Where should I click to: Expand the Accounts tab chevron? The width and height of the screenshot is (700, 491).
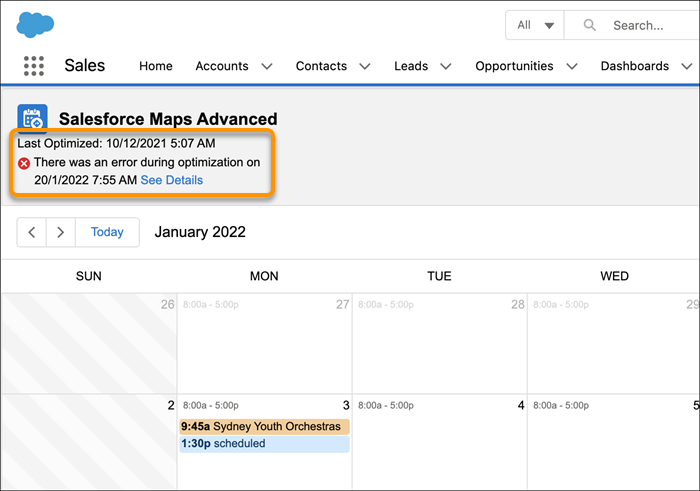click(267, 67)
